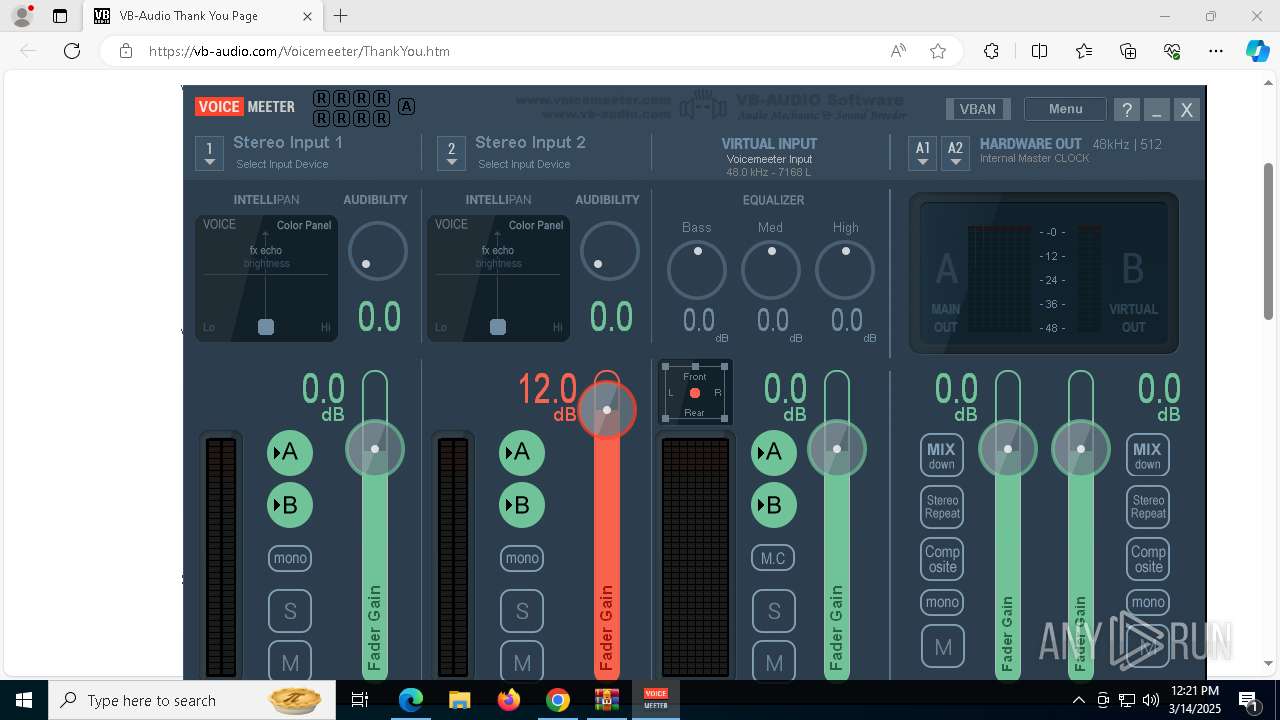Viewport: 1280px width, 720px height.
Task: Select Composite mode on A output
Action: (x=942, y=559)
